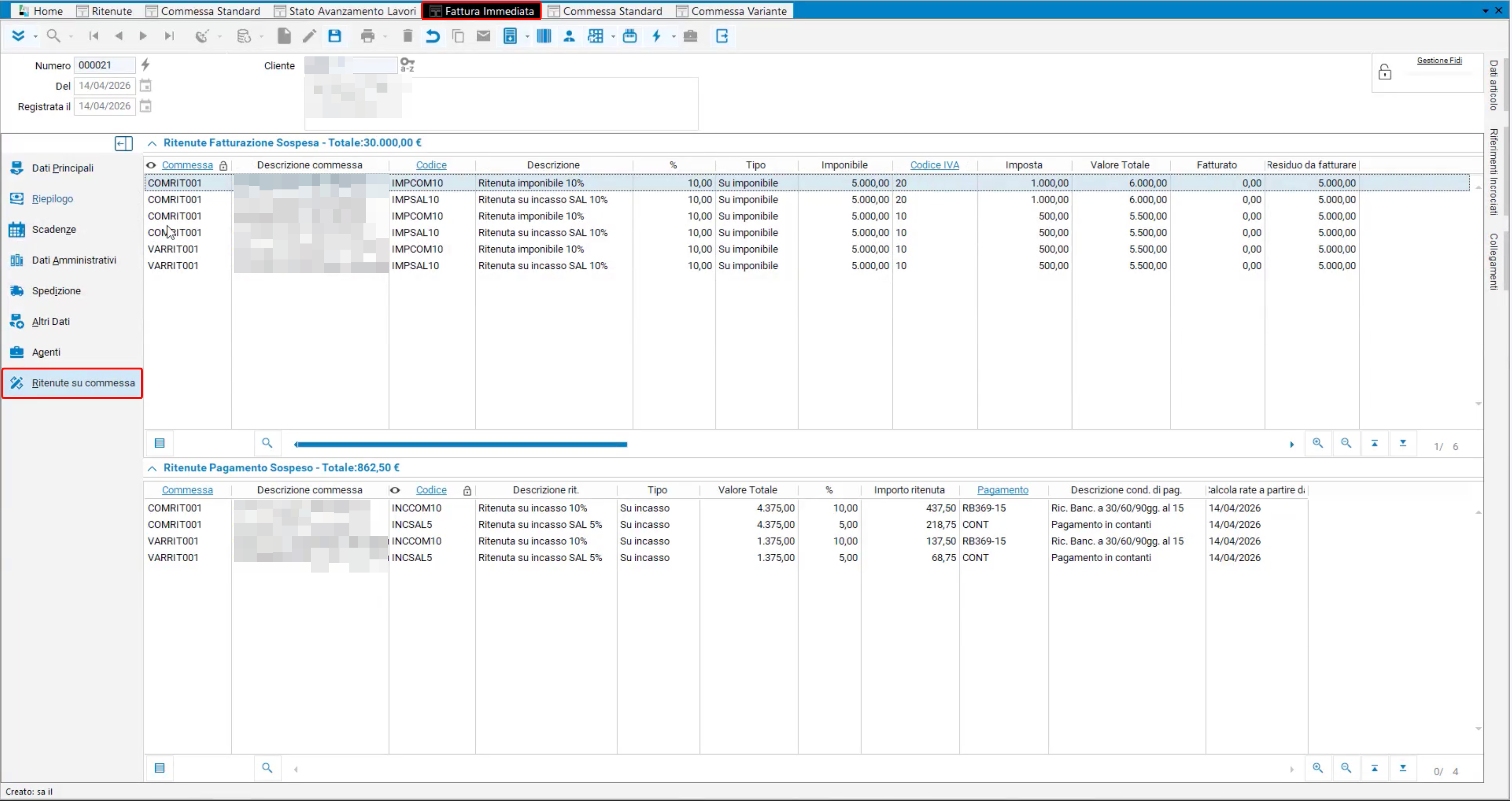Switch to Commessa Variante tab
Image resolution: width=1512 pixels, height=801 pixels.
[732, 10]
